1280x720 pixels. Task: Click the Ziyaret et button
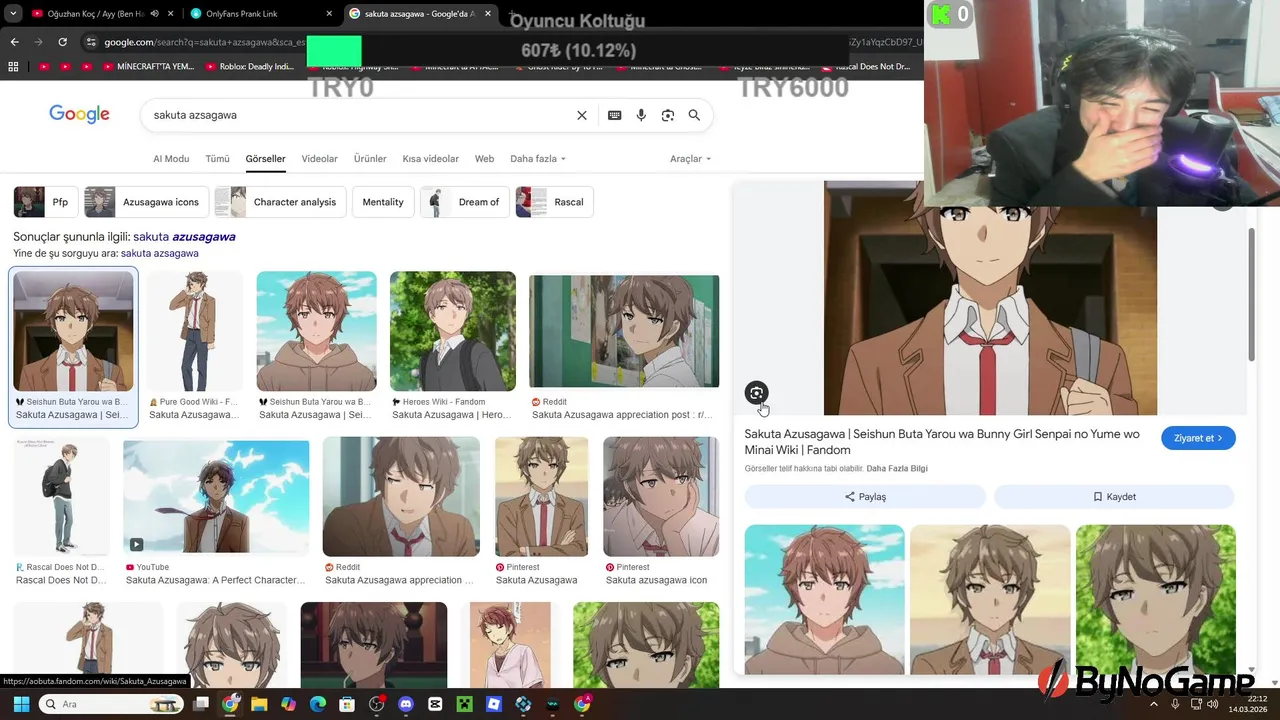pyautogui.click(x=1198, y=438)
